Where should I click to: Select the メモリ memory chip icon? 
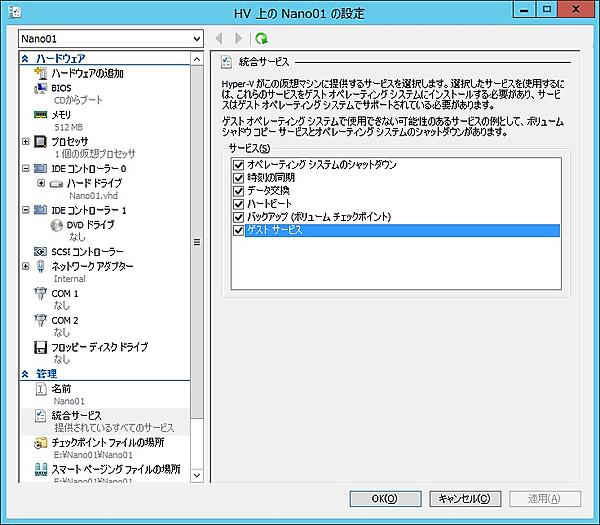(41, 115)
